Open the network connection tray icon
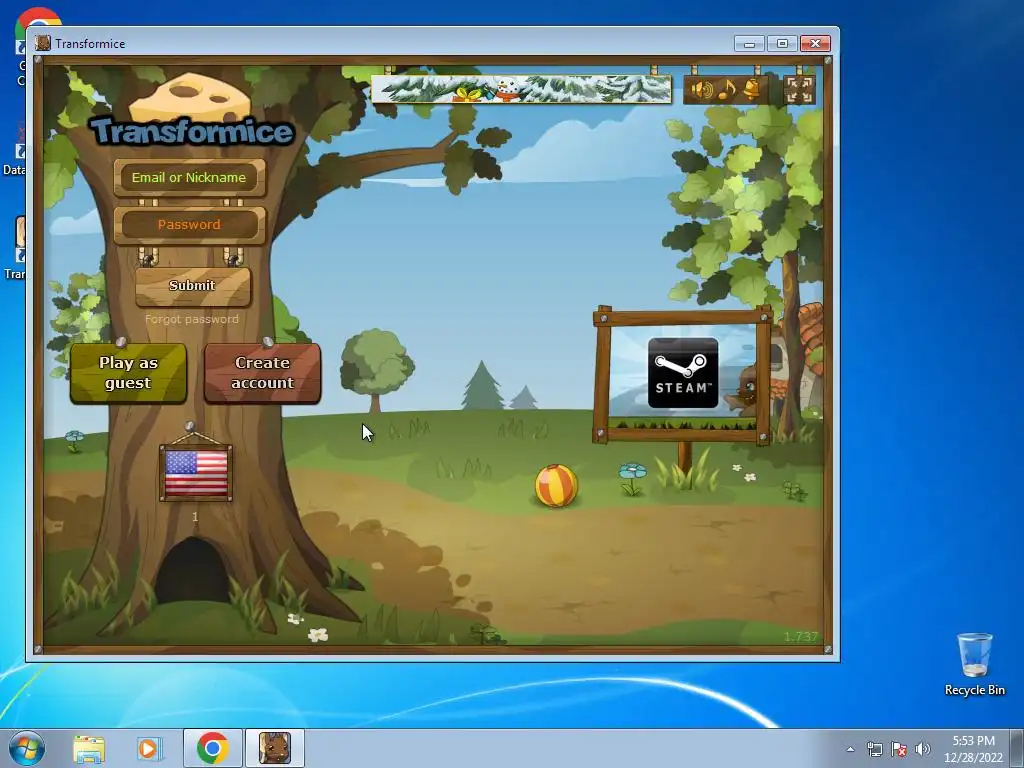 (874, 749)
